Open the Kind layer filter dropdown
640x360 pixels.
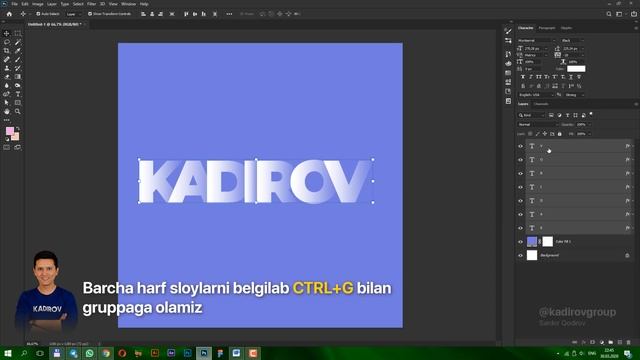[x=531, y=115]
